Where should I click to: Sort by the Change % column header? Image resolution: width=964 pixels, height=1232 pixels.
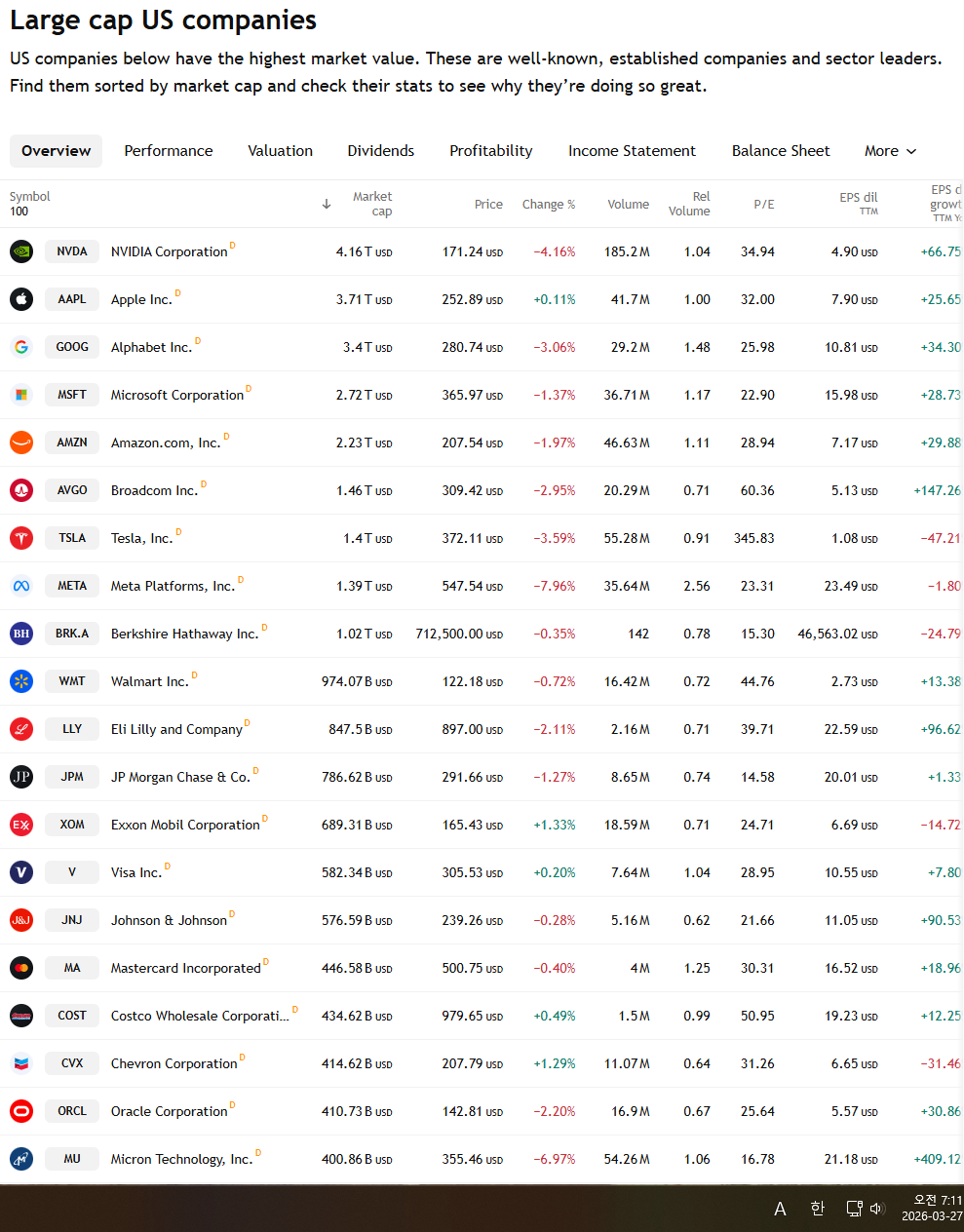tap(549, 205)
